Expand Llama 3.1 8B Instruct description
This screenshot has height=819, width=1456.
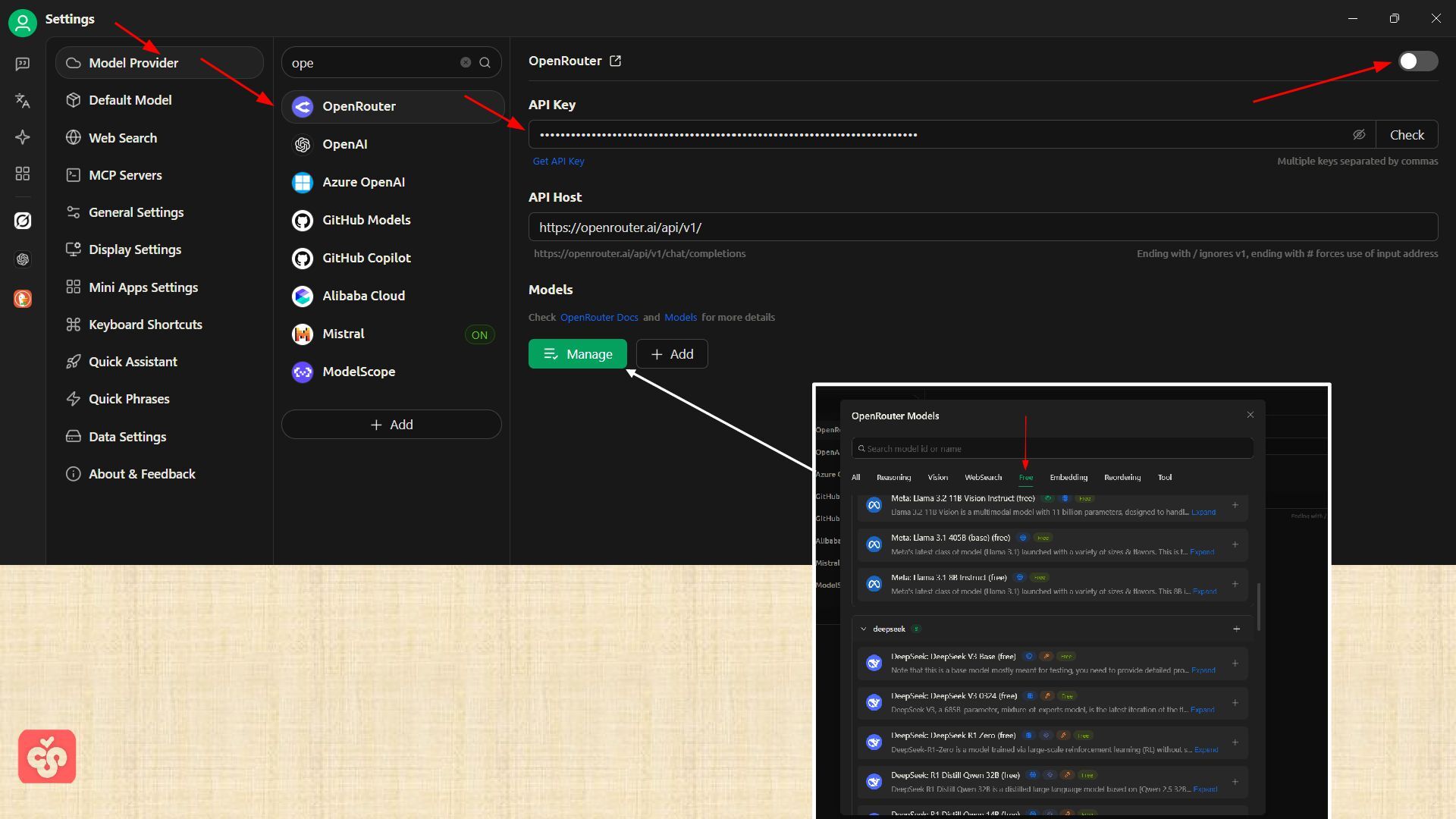(1204, 591)
